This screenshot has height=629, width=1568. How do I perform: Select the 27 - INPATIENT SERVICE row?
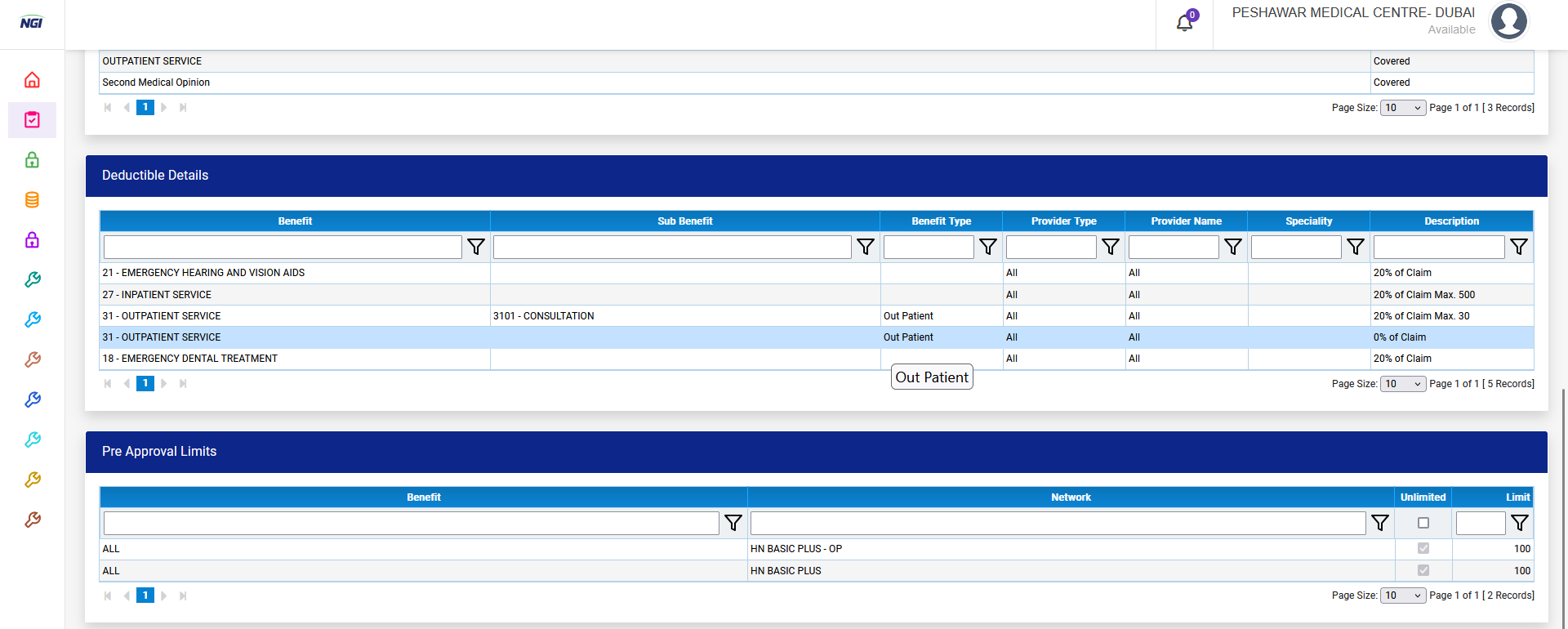click(294, 295)
